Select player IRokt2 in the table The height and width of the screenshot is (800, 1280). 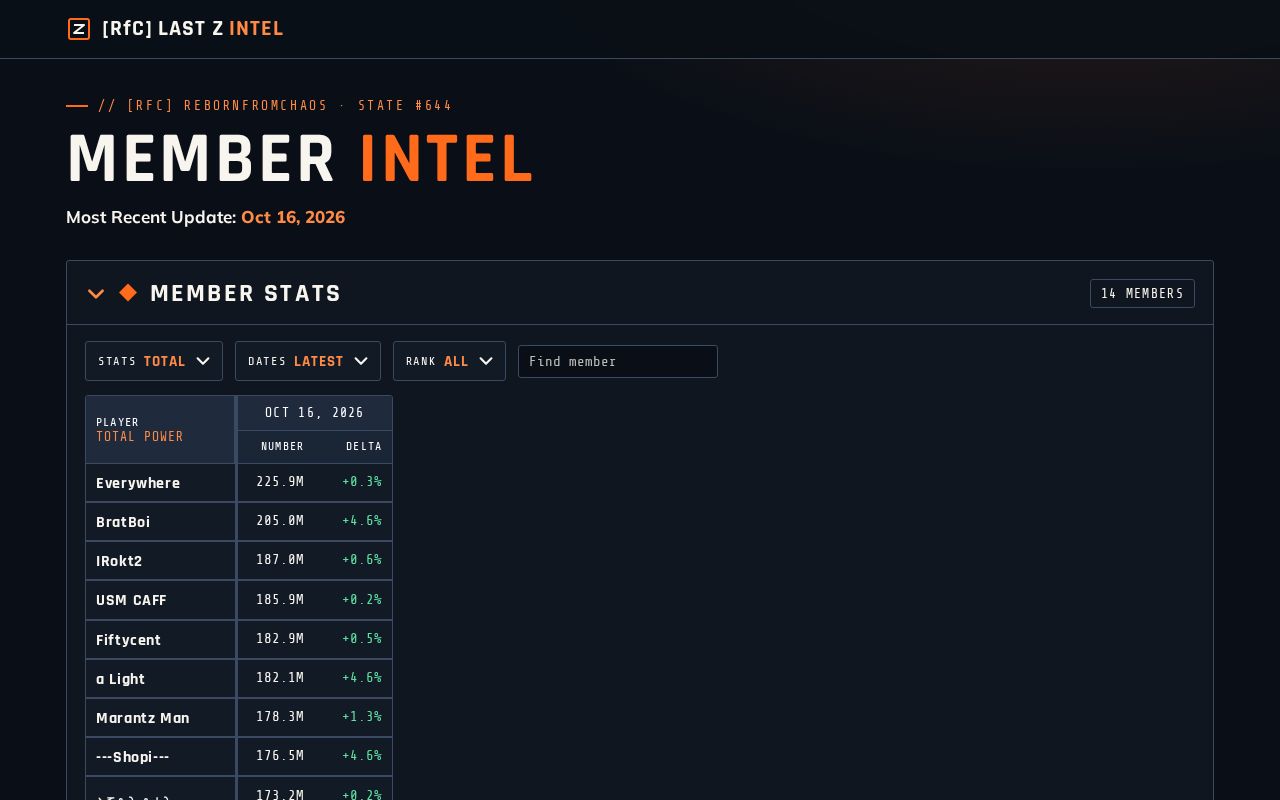(x=119, y=561)
